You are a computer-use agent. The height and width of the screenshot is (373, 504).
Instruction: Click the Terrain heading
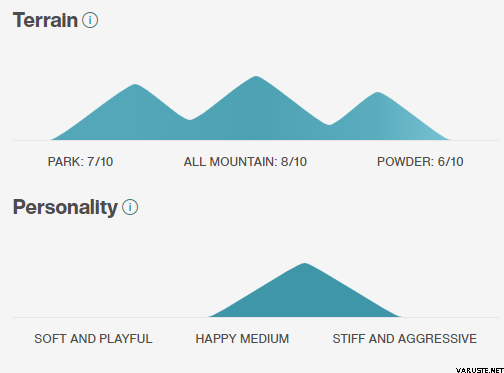45,20
